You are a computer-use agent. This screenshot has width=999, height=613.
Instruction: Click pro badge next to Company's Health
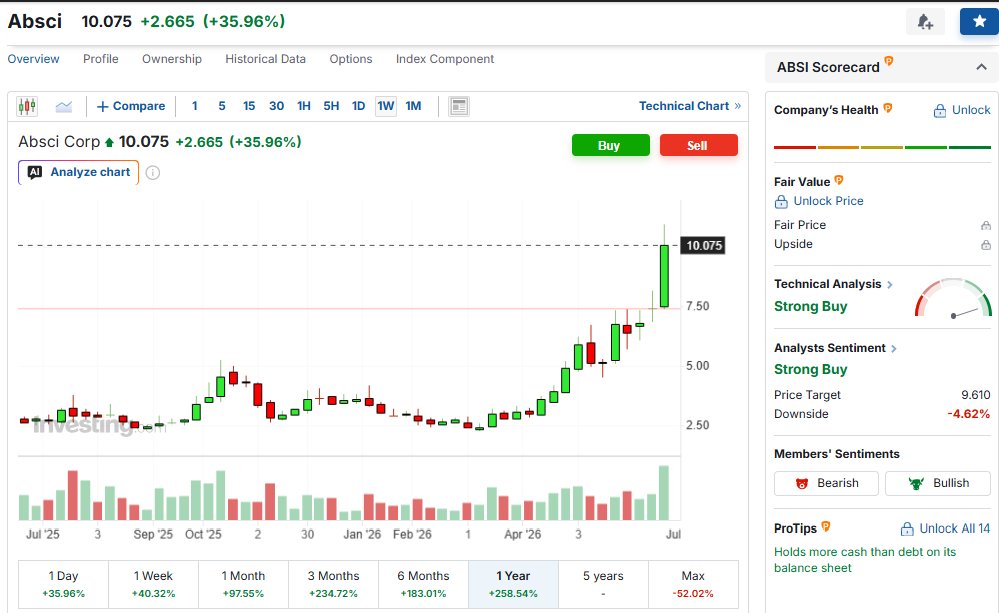(x=888, y=108)
